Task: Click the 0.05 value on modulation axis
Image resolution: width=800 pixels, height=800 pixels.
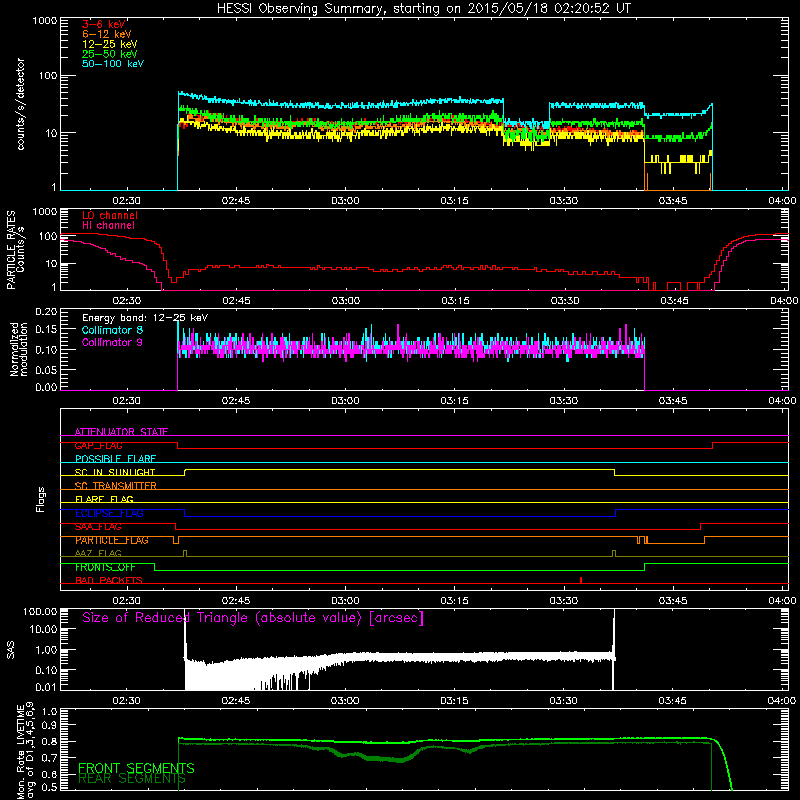Action: [46, 370]
